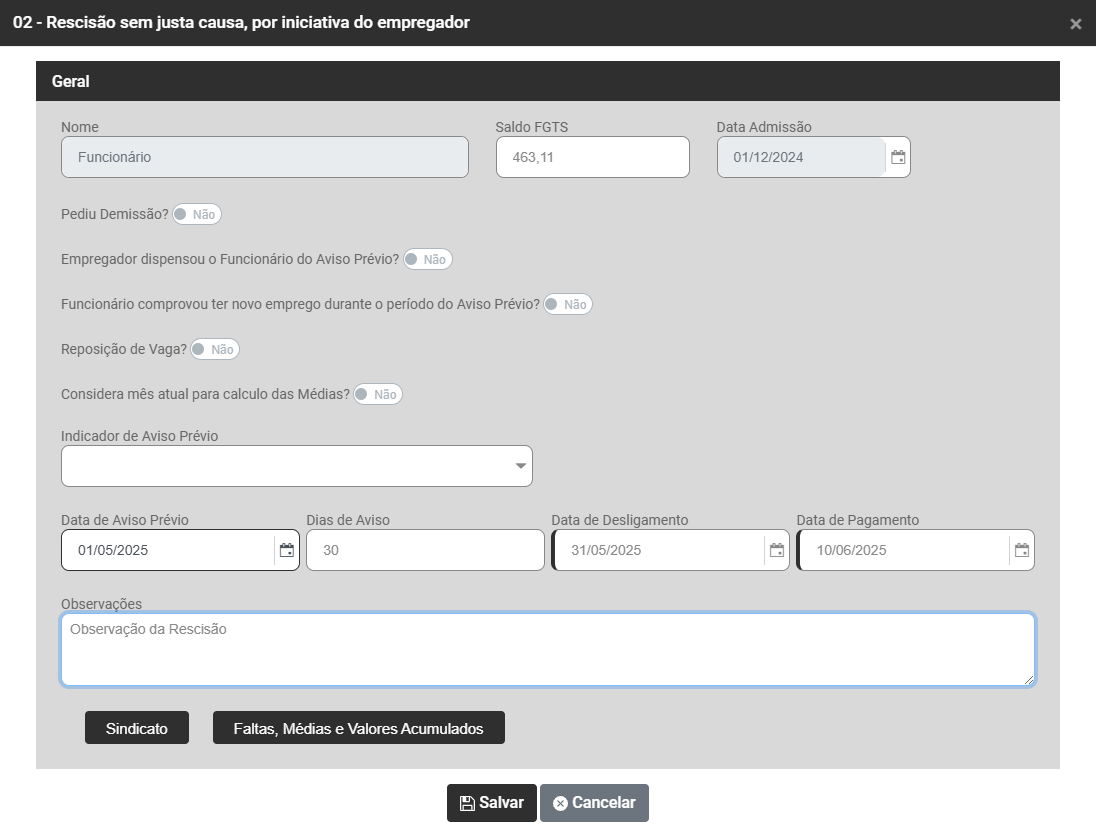
Task: Expand the Indicador de Aviso Prévio dropdown
Action: click(x=297, y=466)
